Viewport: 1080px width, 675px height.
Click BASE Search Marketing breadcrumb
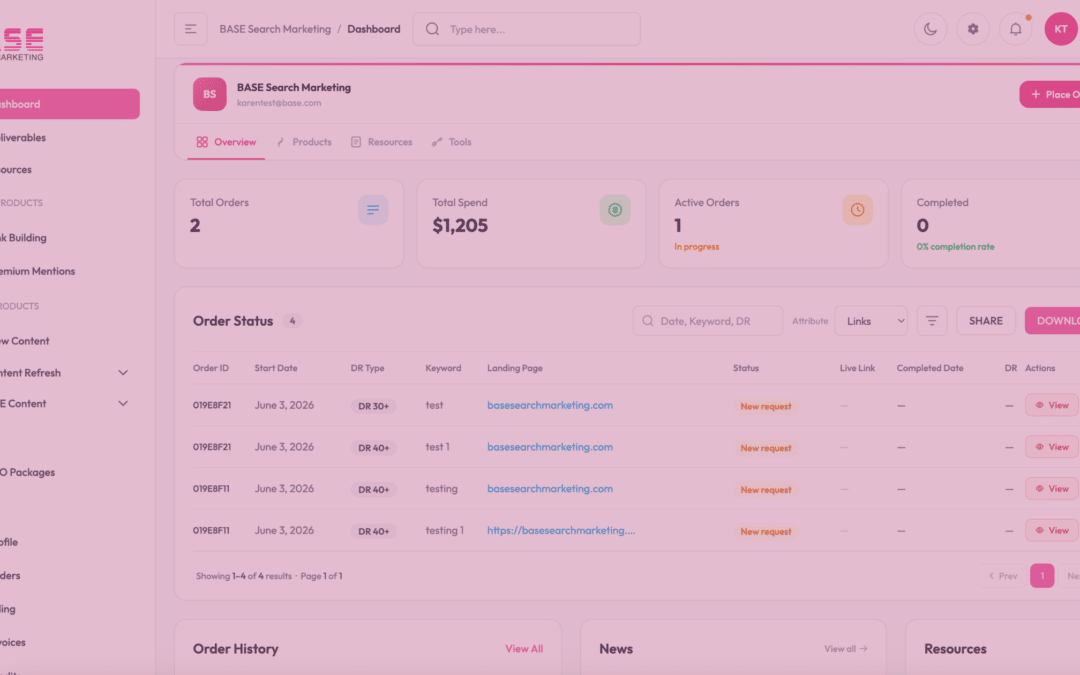tap(275, 29)
